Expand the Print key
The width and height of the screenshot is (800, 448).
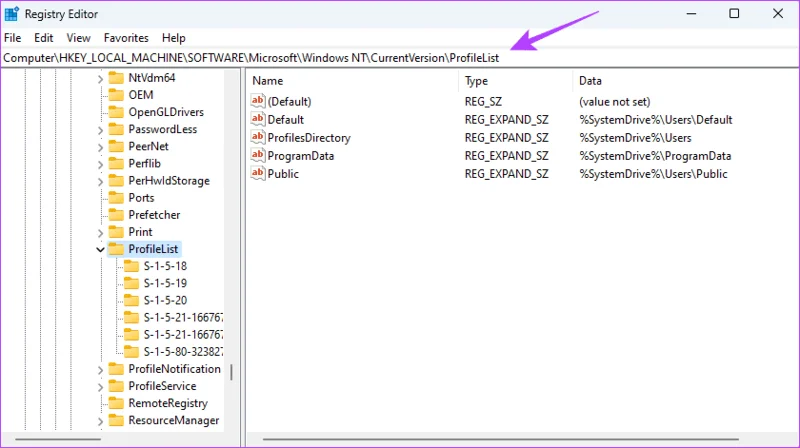100,233
